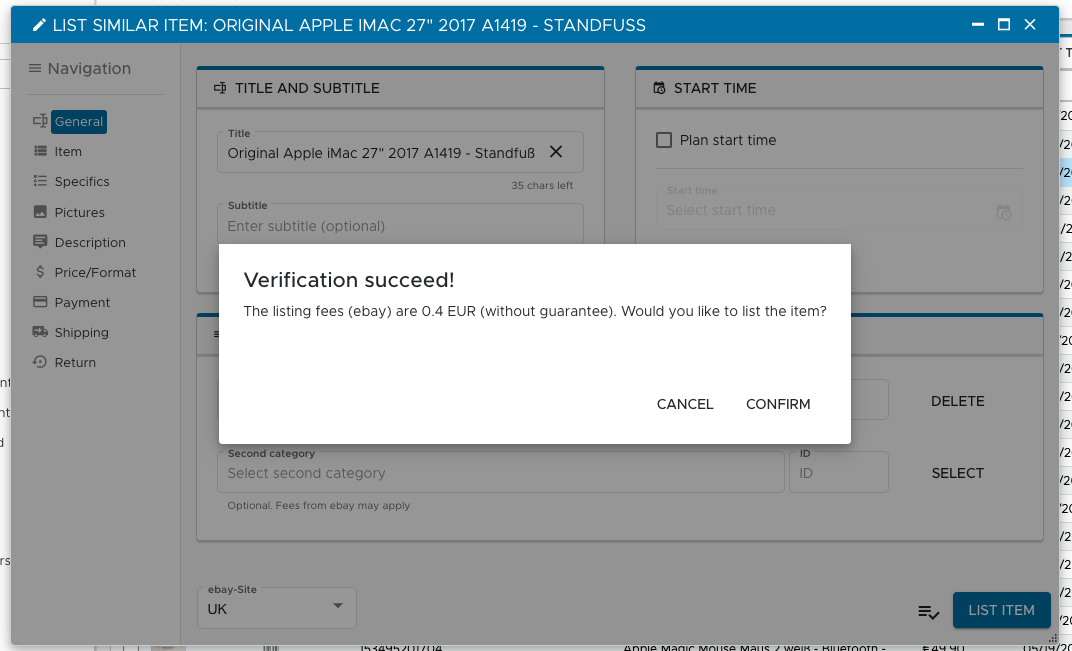Cancel the verification dialog

(685, 404)
